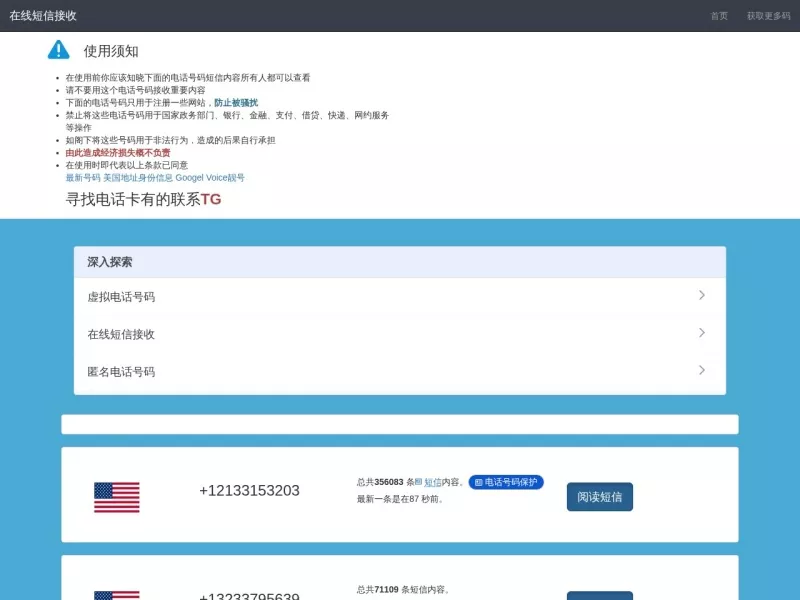The width and height of the screenshot is (800, 600).
Task: Open the Googel Voice靓号 link
Action: tap(210, 178)
